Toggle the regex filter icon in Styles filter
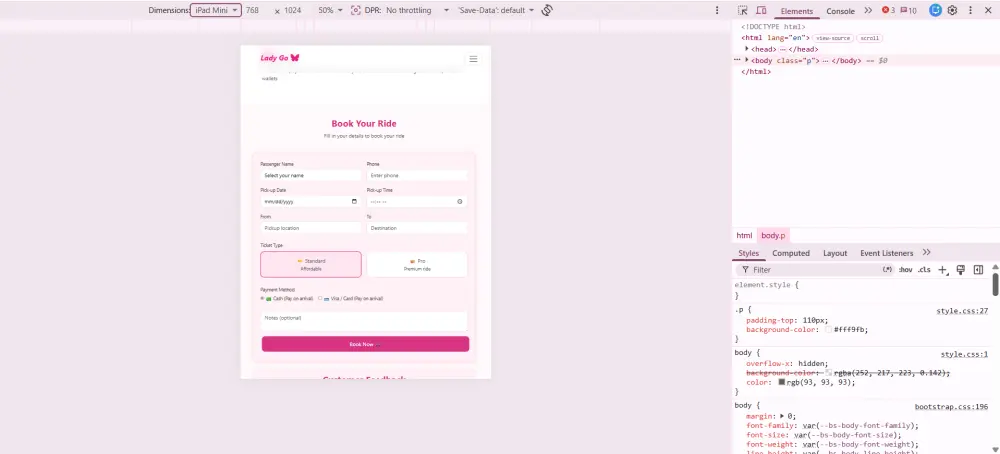 click(887, 270)
